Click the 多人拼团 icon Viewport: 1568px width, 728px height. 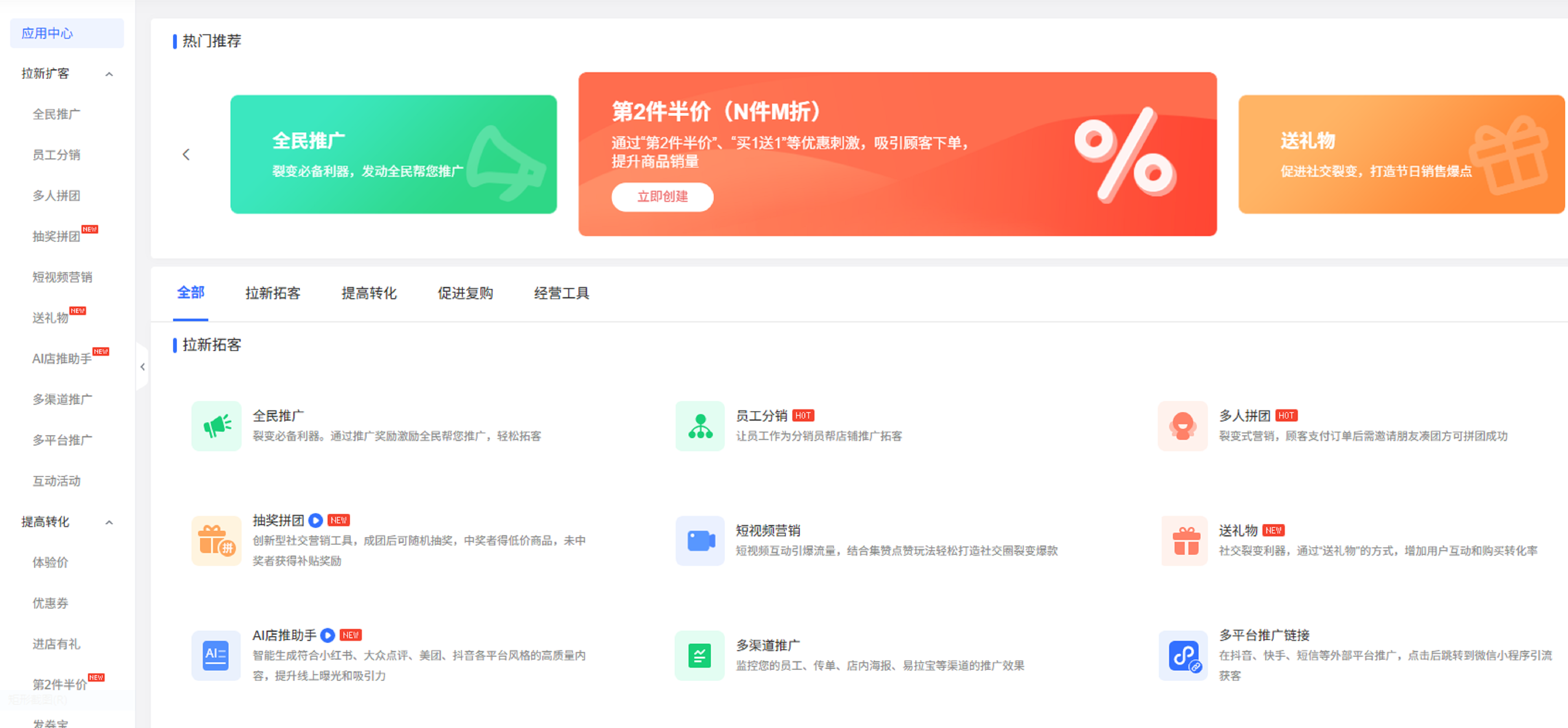click(1182, 426)
